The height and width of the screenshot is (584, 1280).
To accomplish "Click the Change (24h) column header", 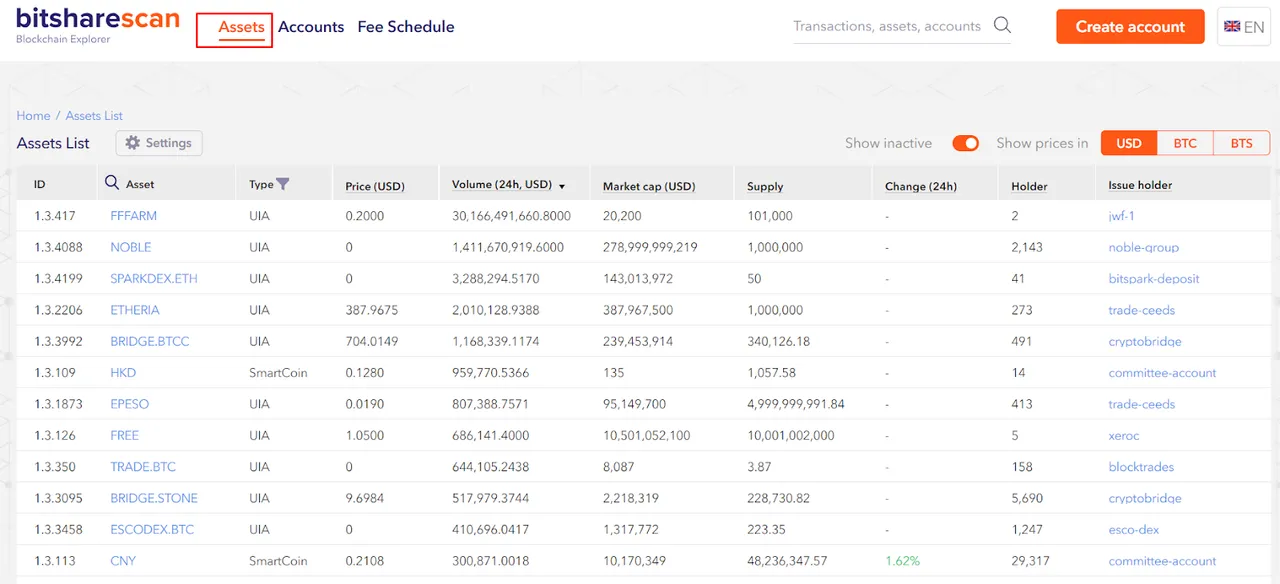I will [920, 186].
